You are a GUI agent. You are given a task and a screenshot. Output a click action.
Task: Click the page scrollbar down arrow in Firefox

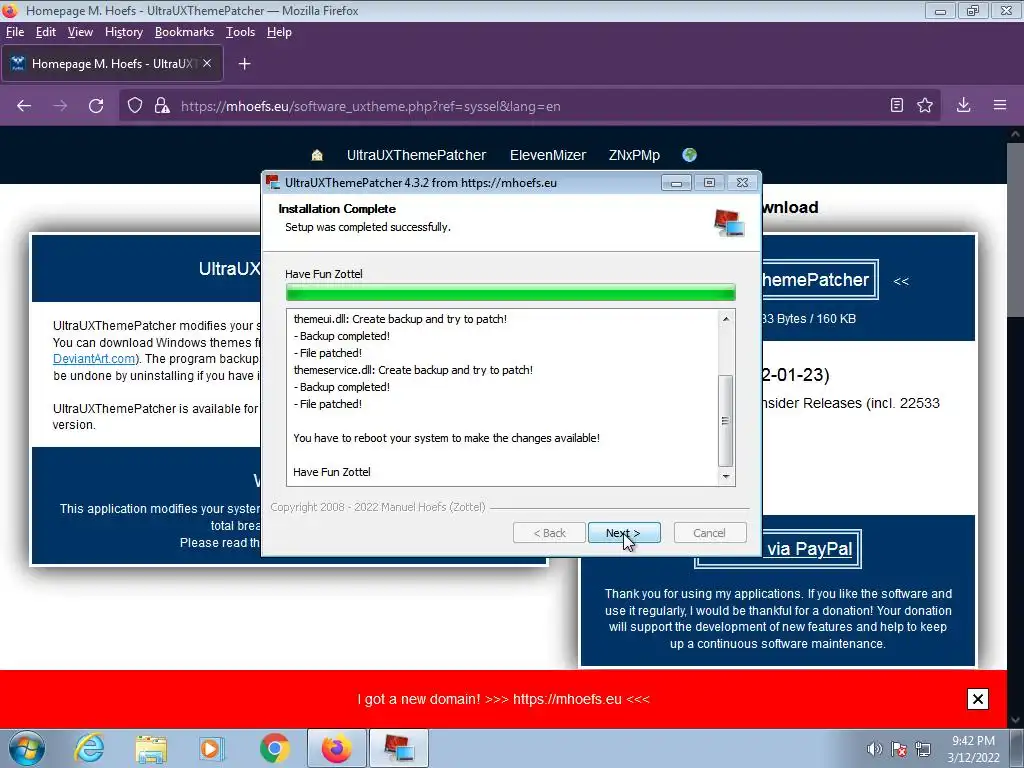point(1015,720)
